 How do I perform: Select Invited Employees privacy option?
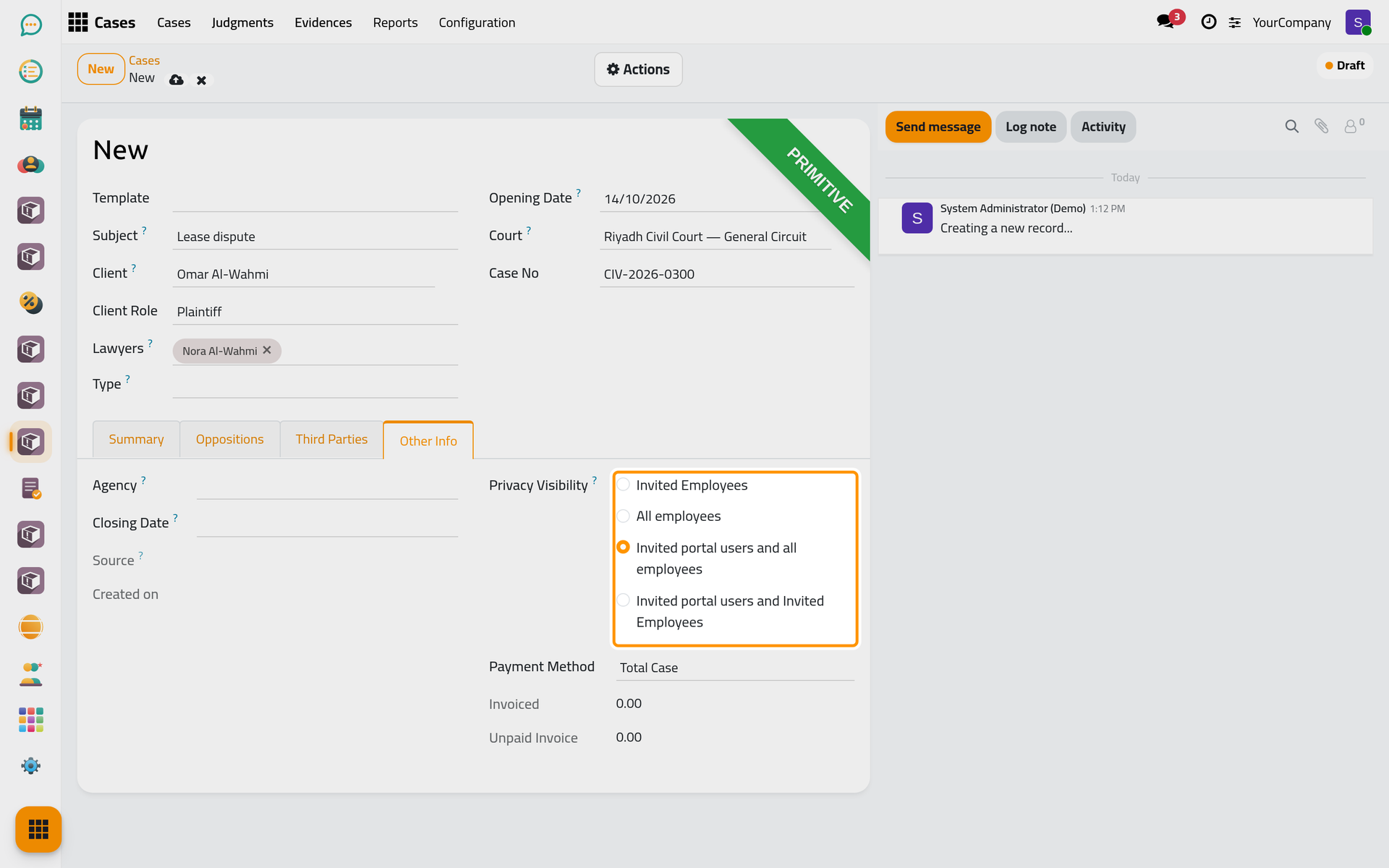[x=623, y=485]
